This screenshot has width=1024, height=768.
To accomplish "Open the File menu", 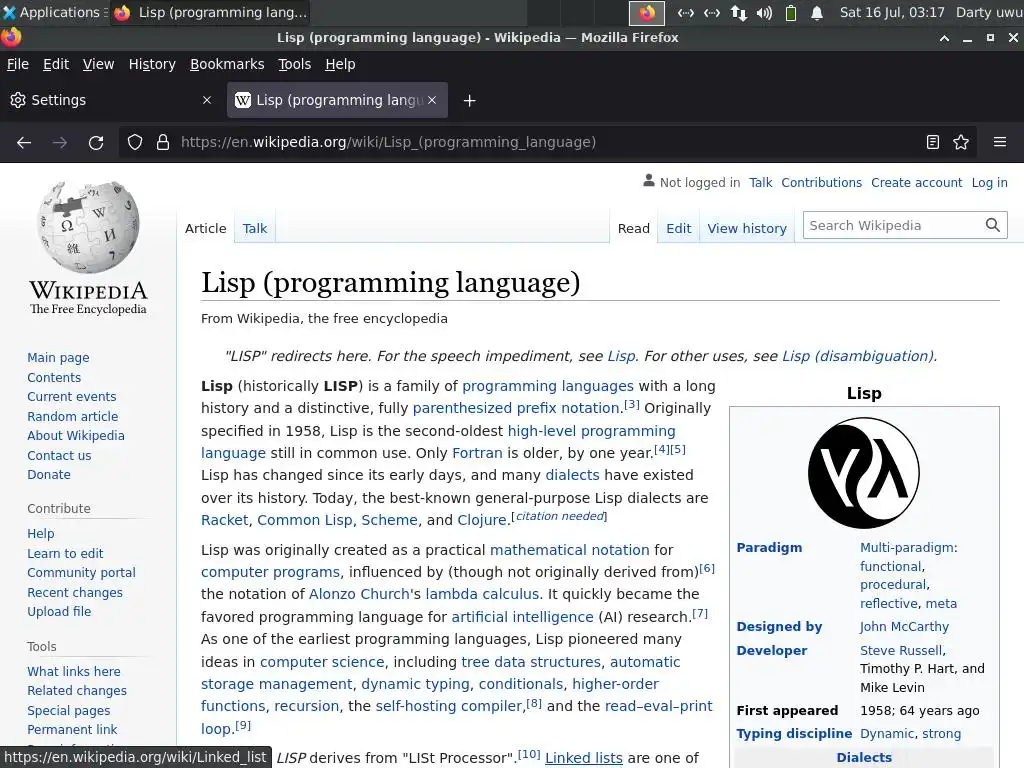I will (x=18, y=64).
